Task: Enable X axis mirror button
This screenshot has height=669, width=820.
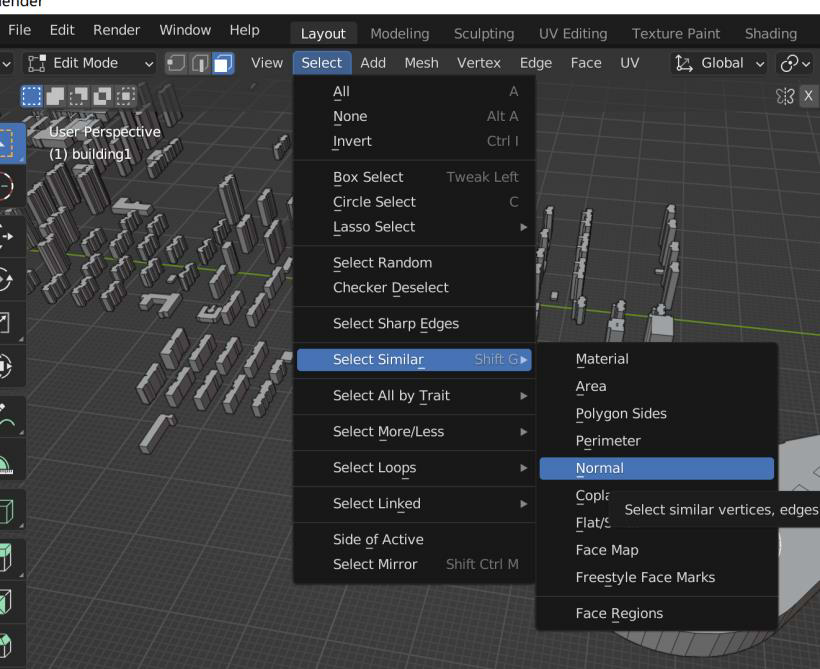Action: click(808, 96)
